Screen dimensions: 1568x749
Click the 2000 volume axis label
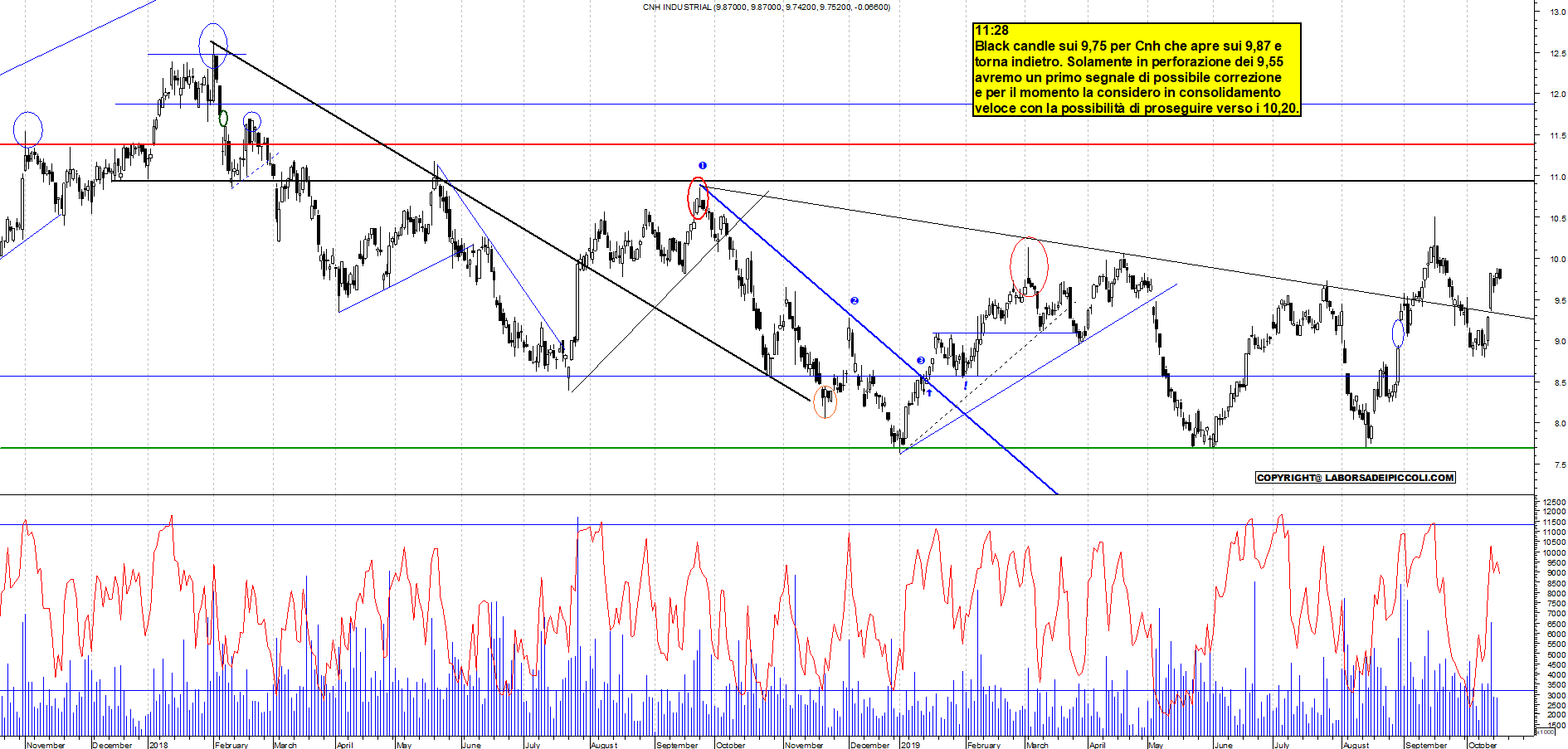[x=1556, y=715]
